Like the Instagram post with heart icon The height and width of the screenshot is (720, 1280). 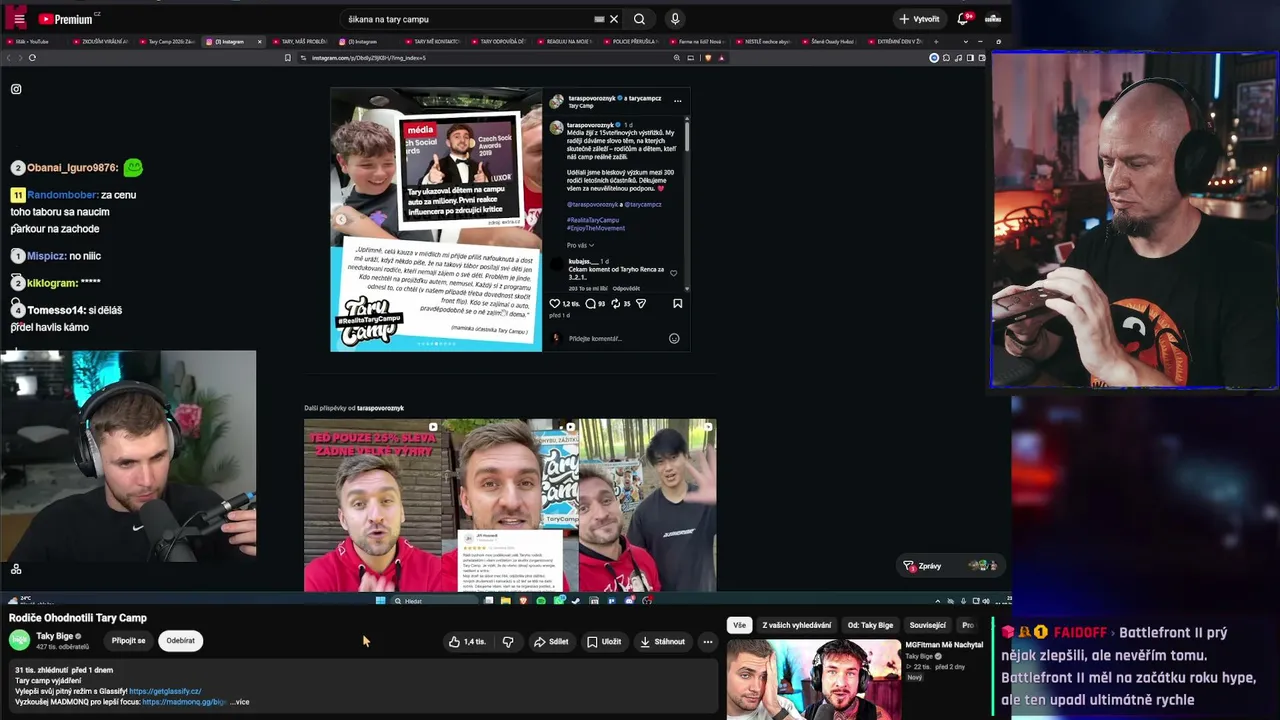pyautogui.click(x=555, y=303)
